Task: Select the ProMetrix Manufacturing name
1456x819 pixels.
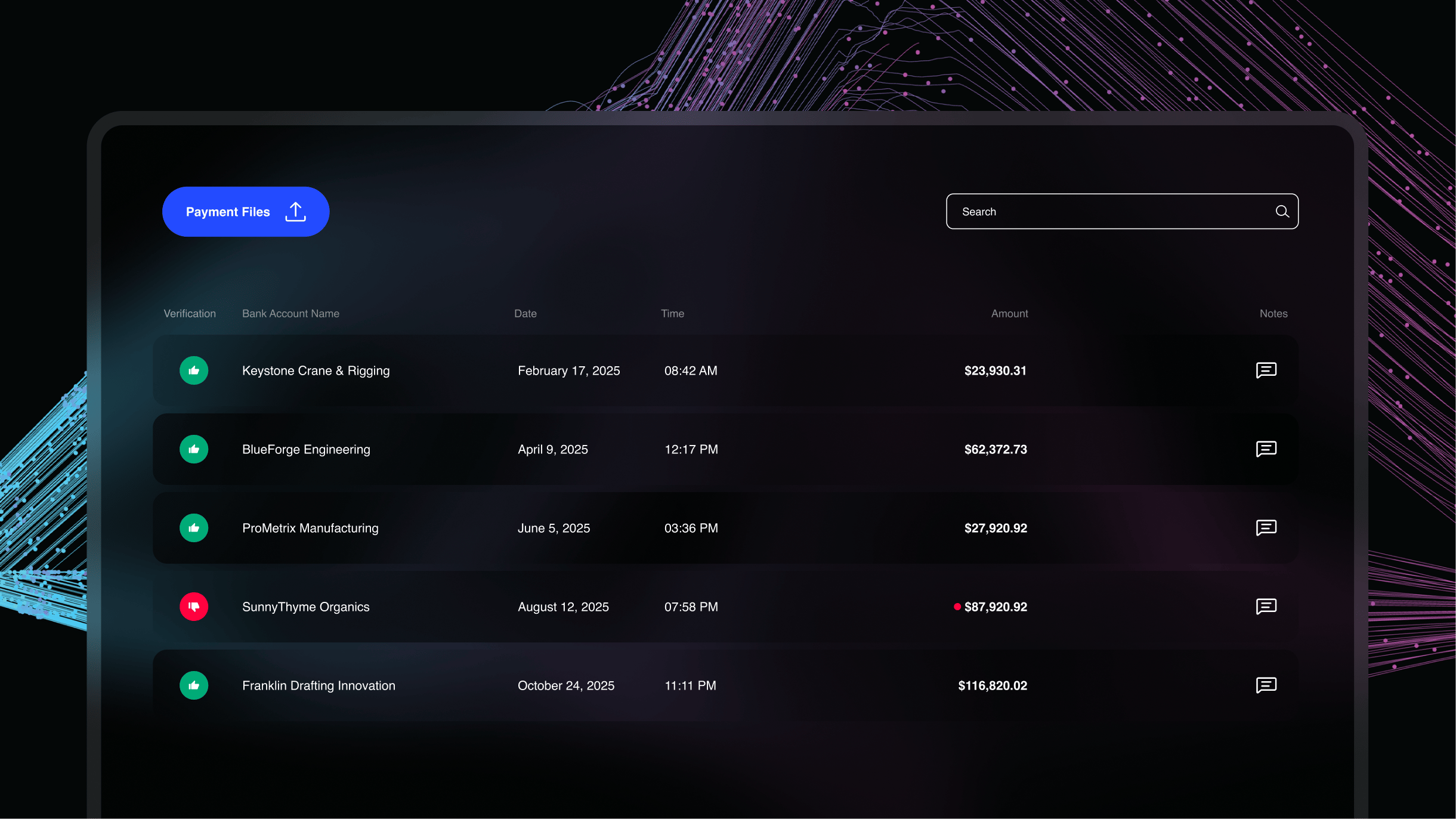Action: 310,529
